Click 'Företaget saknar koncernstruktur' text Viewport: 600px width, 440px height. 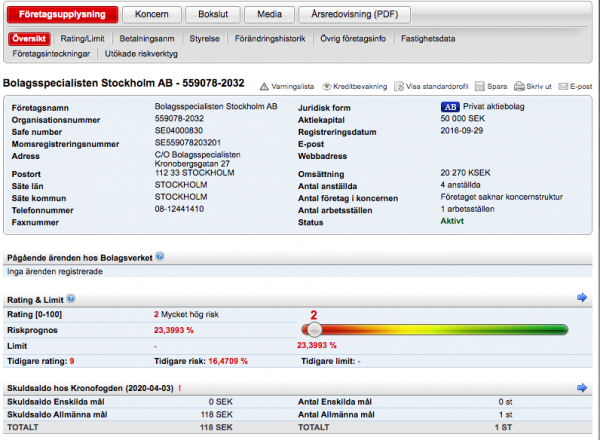502,197
